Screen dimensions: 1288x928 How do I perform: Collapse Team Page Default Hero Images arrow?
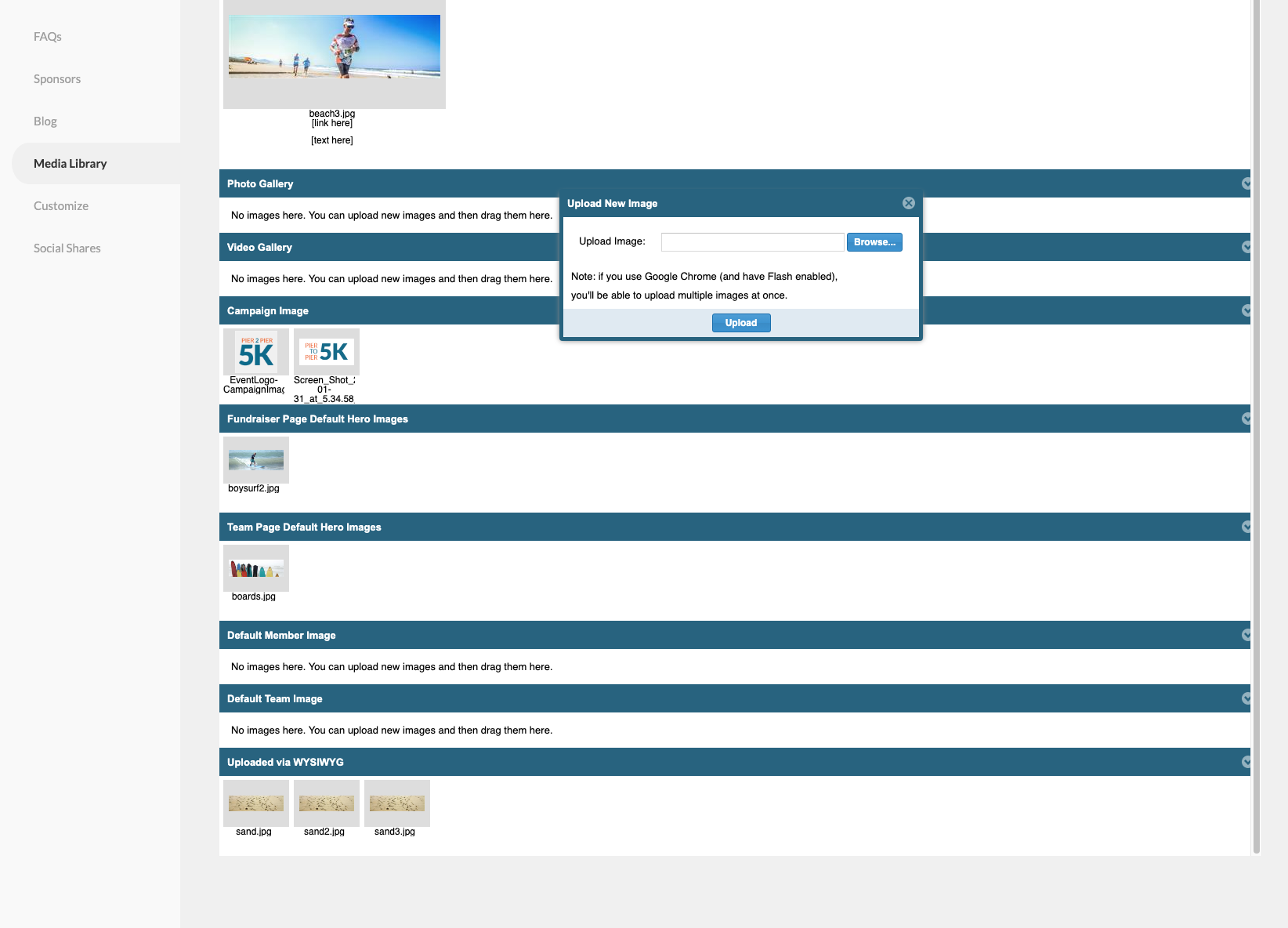coord(1246,527)
